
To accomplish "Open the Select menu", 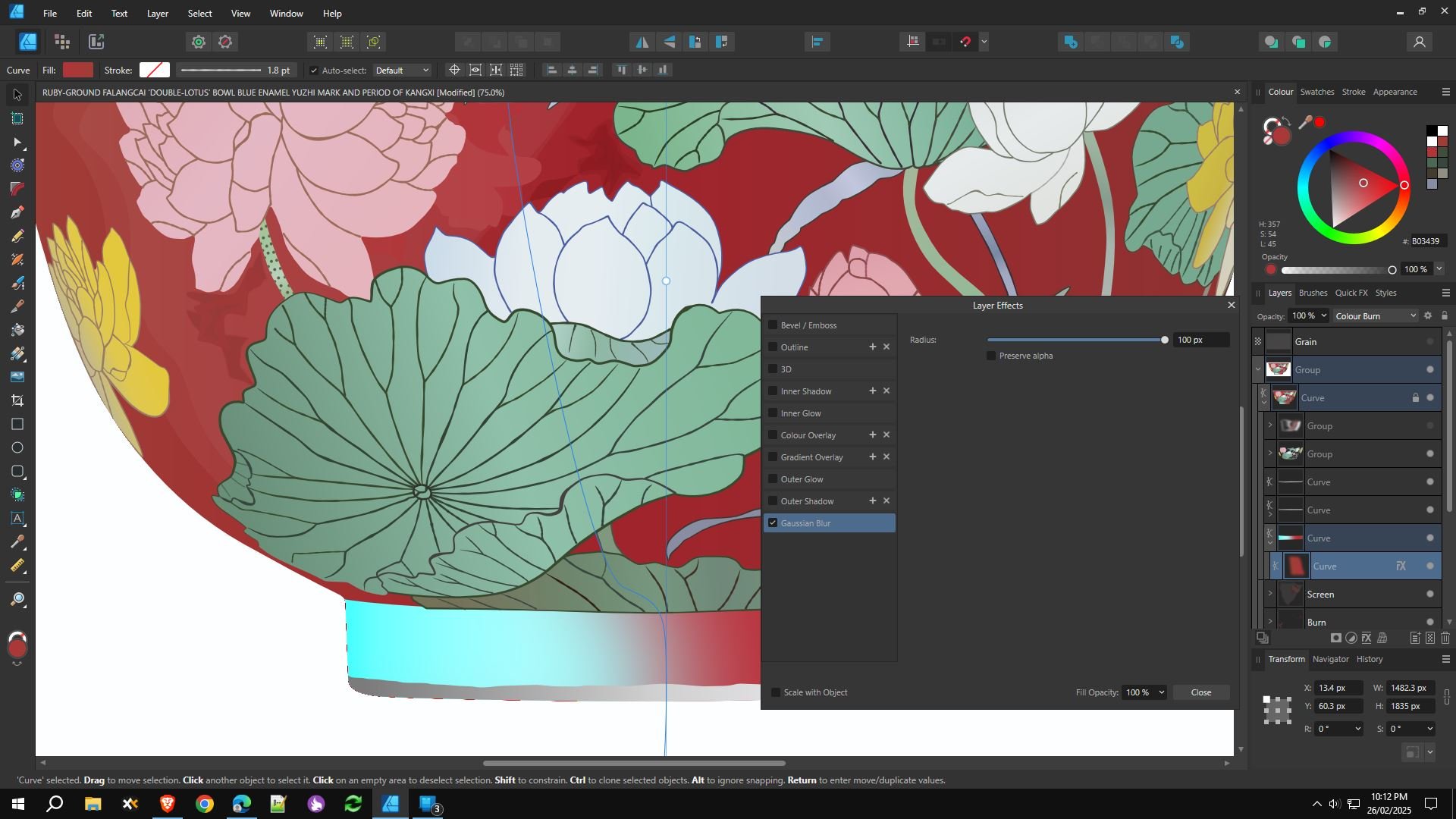I will [199, 13].
